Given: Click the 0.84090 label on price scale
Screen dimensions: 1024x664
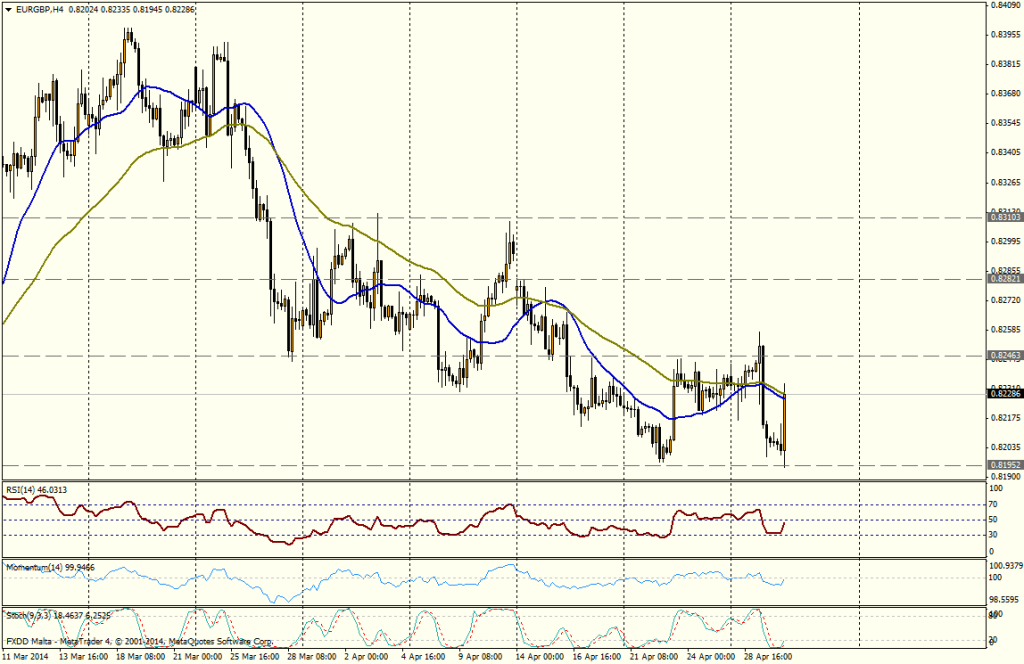Looking at the screenshot, I should [x=1003, y=5].
